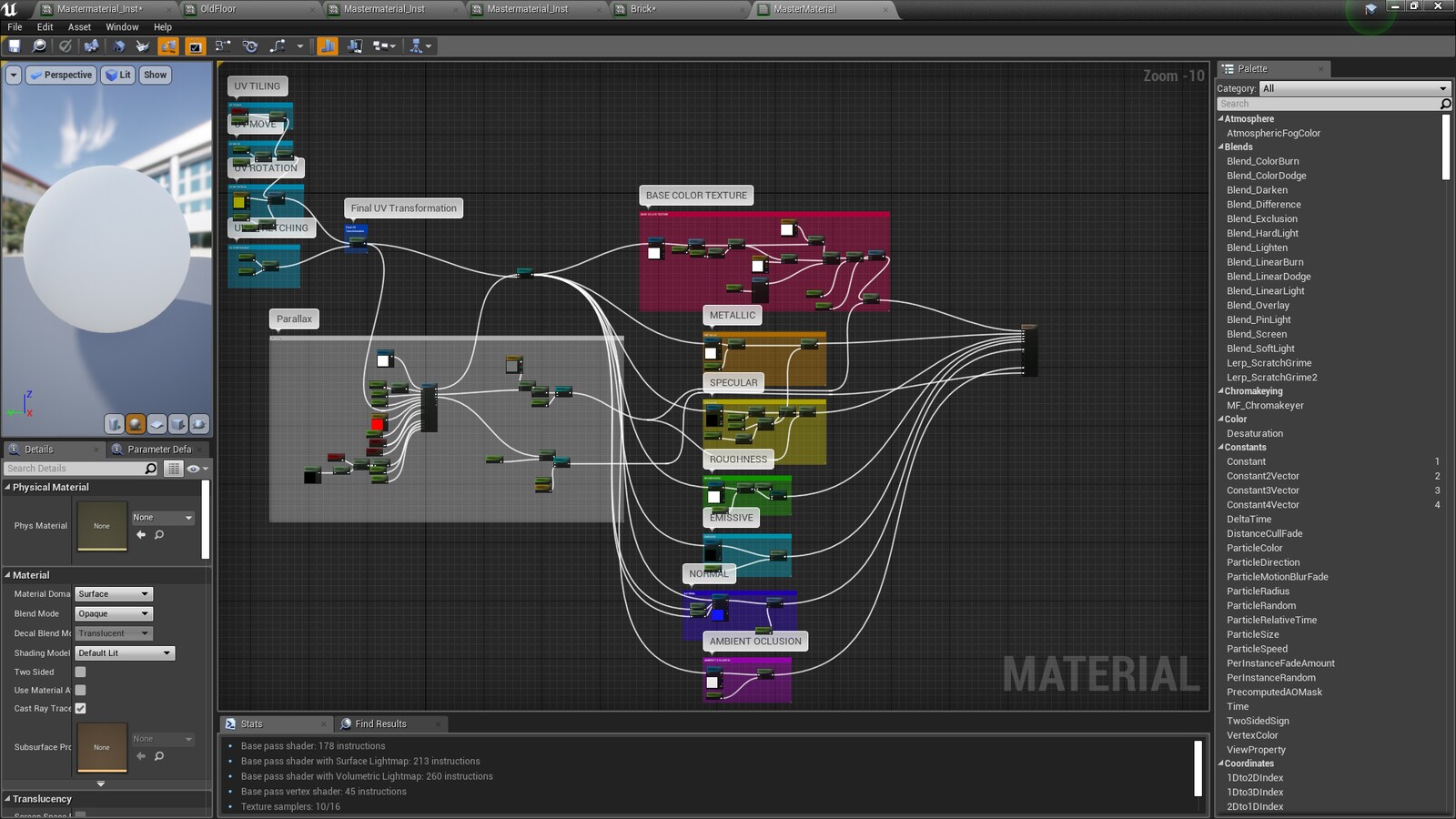Click the Lit viewport button

116,75
